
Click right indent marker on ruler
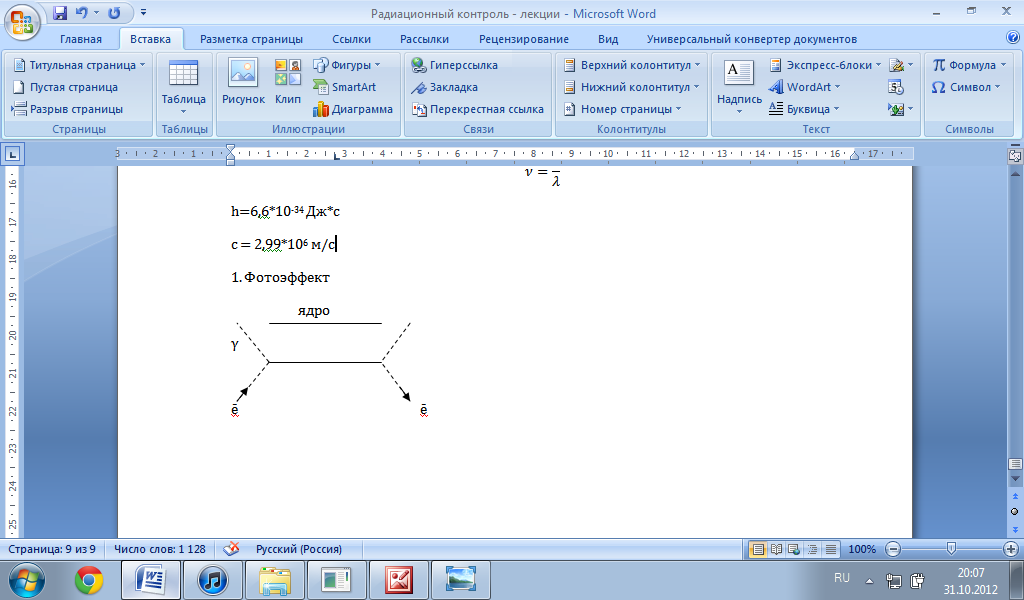tap(854, 155)
